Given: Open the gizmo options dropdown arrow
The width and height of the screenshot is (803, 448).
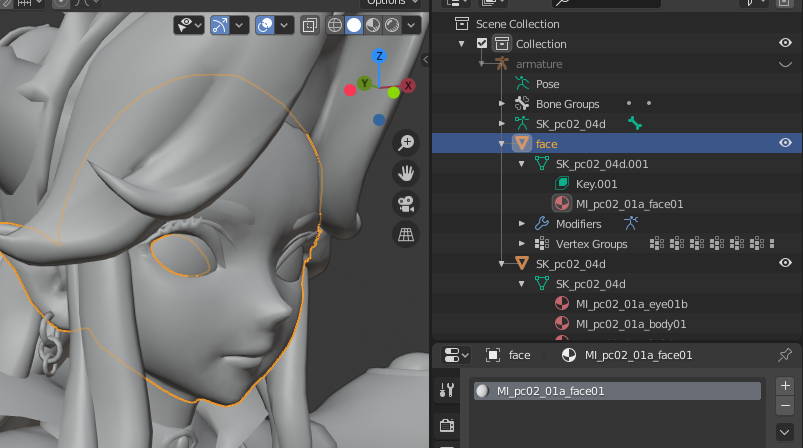Looking at the screenshot, I should (239, 25).
